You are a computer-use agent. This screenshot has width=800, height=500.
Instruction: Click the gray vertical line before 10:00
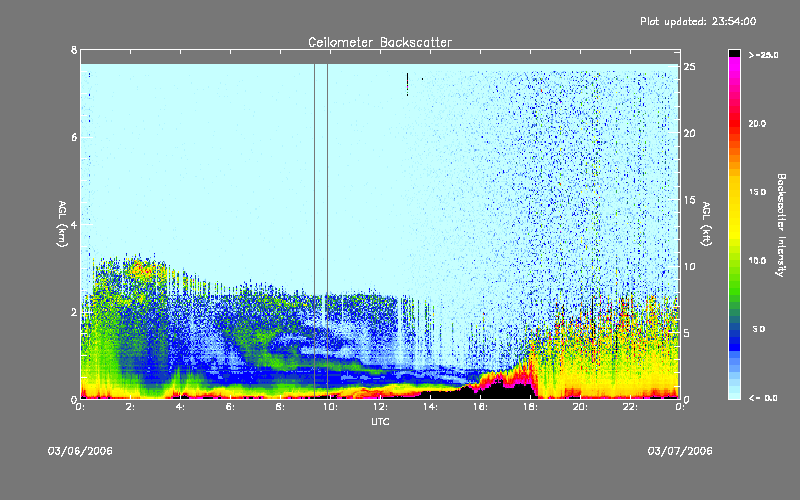[315, 230]
